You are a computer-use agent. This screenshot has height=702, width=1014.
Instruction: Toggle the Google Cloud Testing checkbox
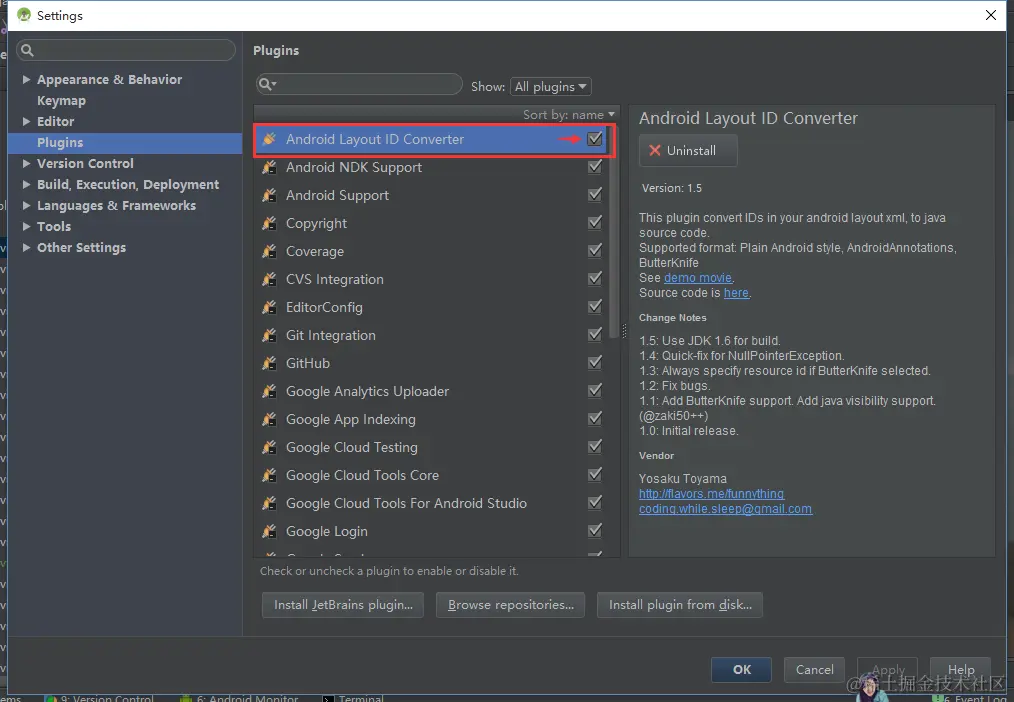pyautogui.click(x=595, y=446)
